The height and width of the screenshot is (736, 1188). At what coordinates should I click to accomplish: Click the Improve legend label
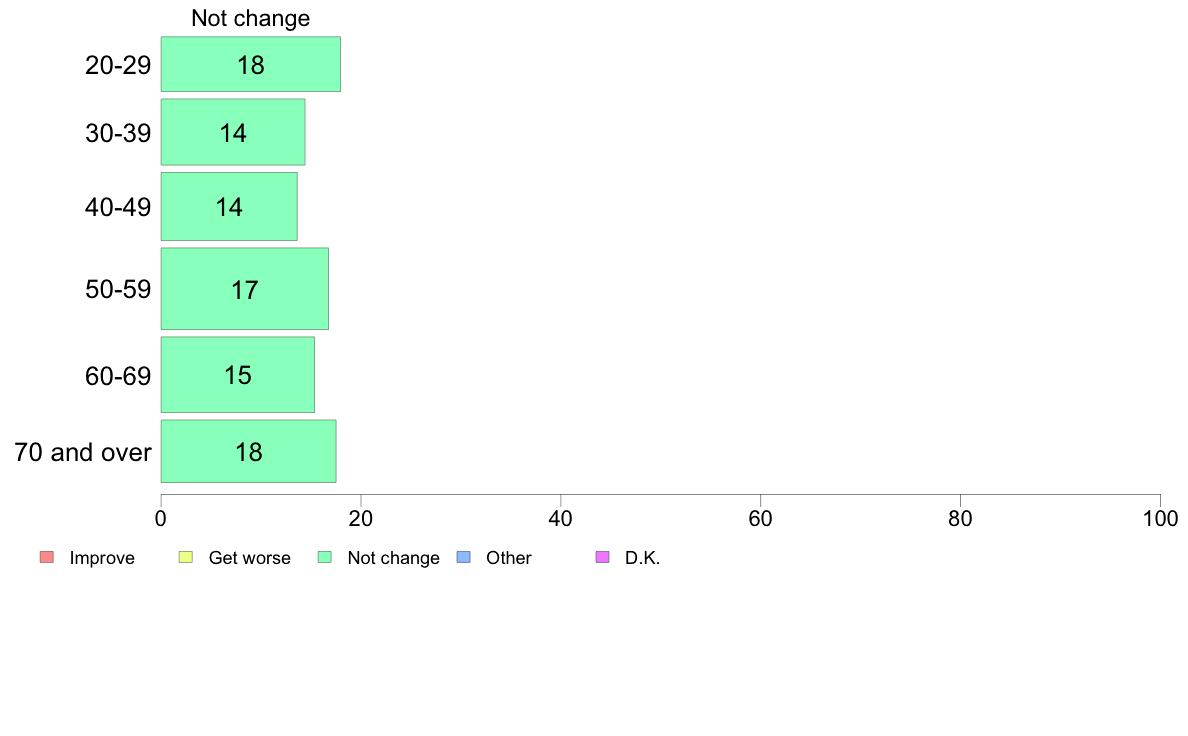(x=102, y=558)
